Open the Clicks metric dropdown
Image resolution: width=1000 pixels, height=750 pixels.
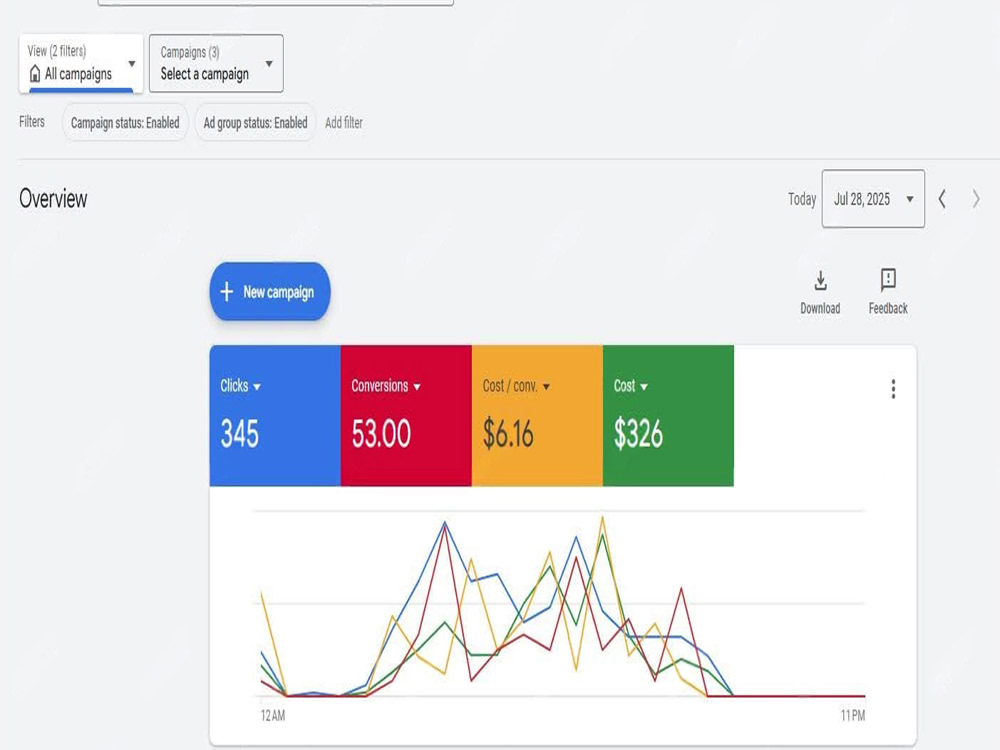coord(240,386)
